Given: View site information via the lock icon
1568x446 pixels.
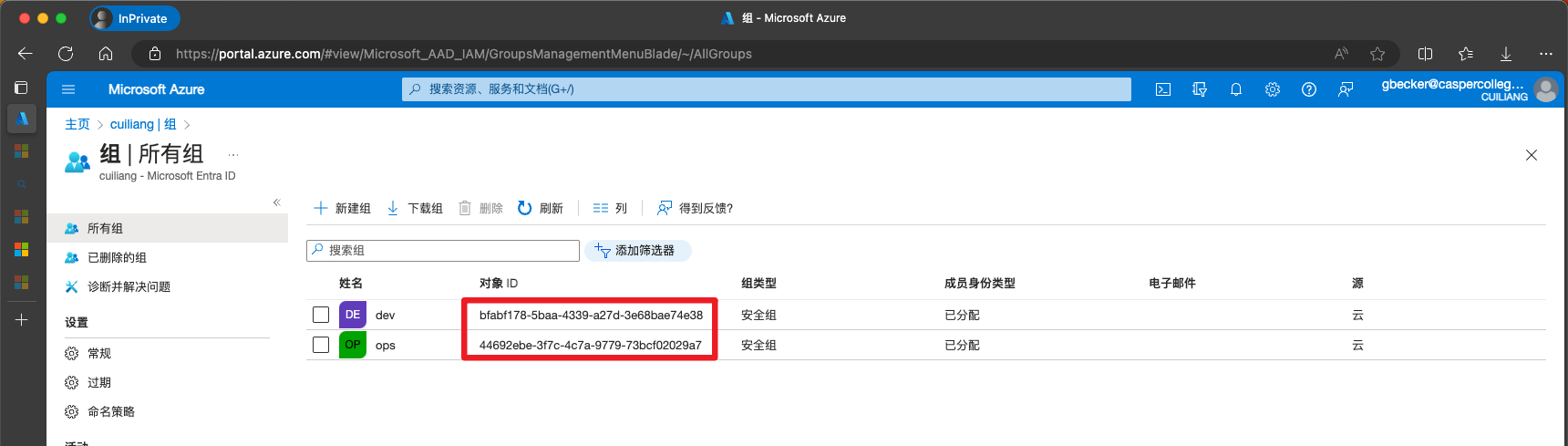Looking at the screenshot, I should pos(155,54).
